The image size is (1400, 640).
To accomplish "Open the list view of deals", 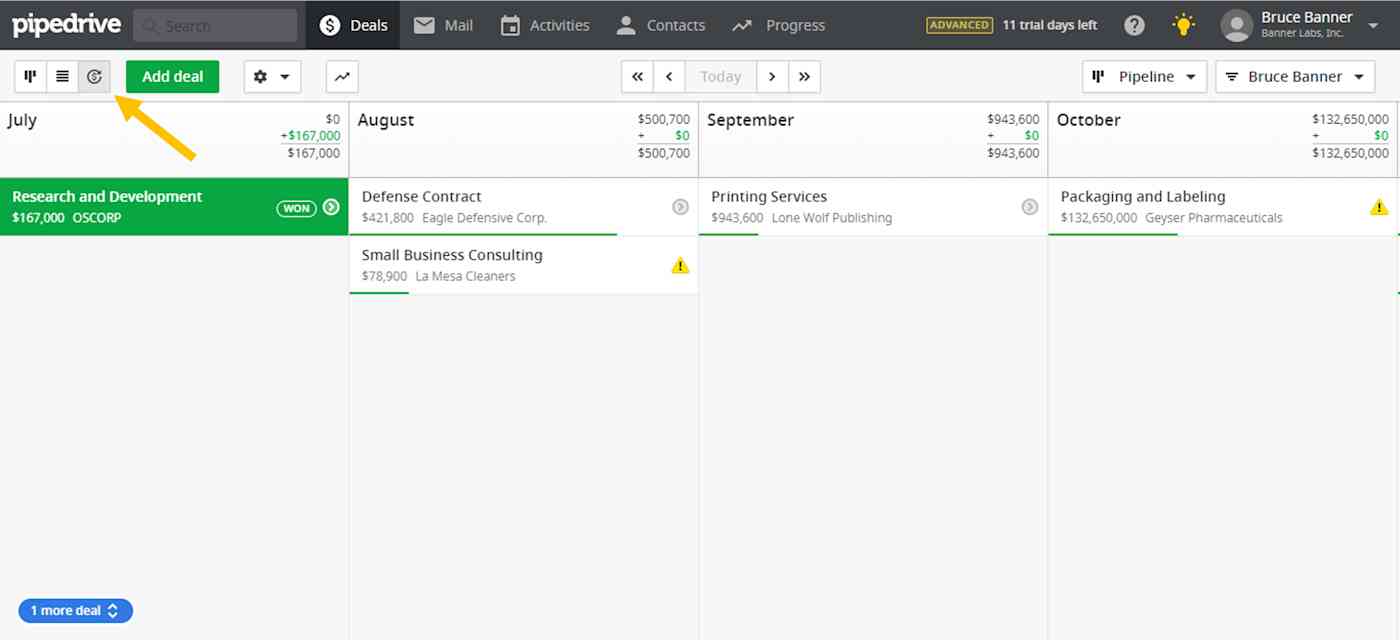I will (x=62, y=76).
